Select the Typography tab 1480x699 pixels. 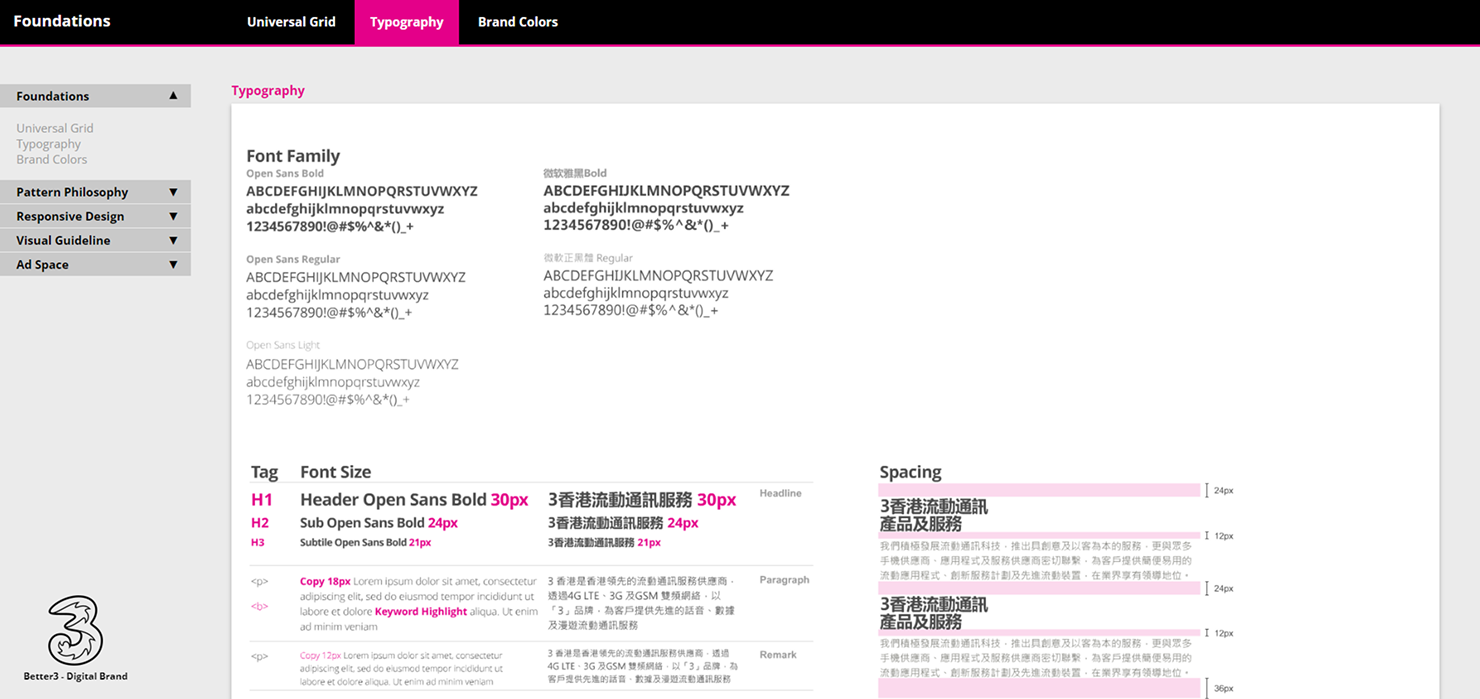[x=406, y=22]
